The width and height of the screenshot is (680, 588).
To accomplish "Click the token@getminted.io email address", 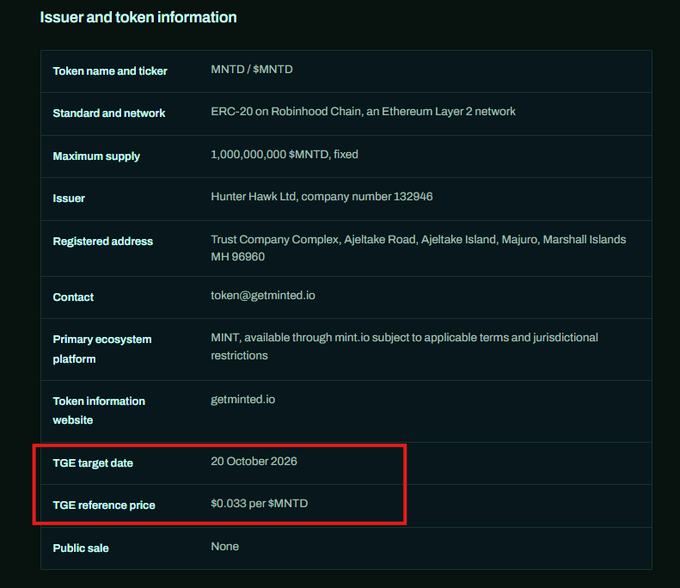I will pyautogui.click(x=263, y=295).
